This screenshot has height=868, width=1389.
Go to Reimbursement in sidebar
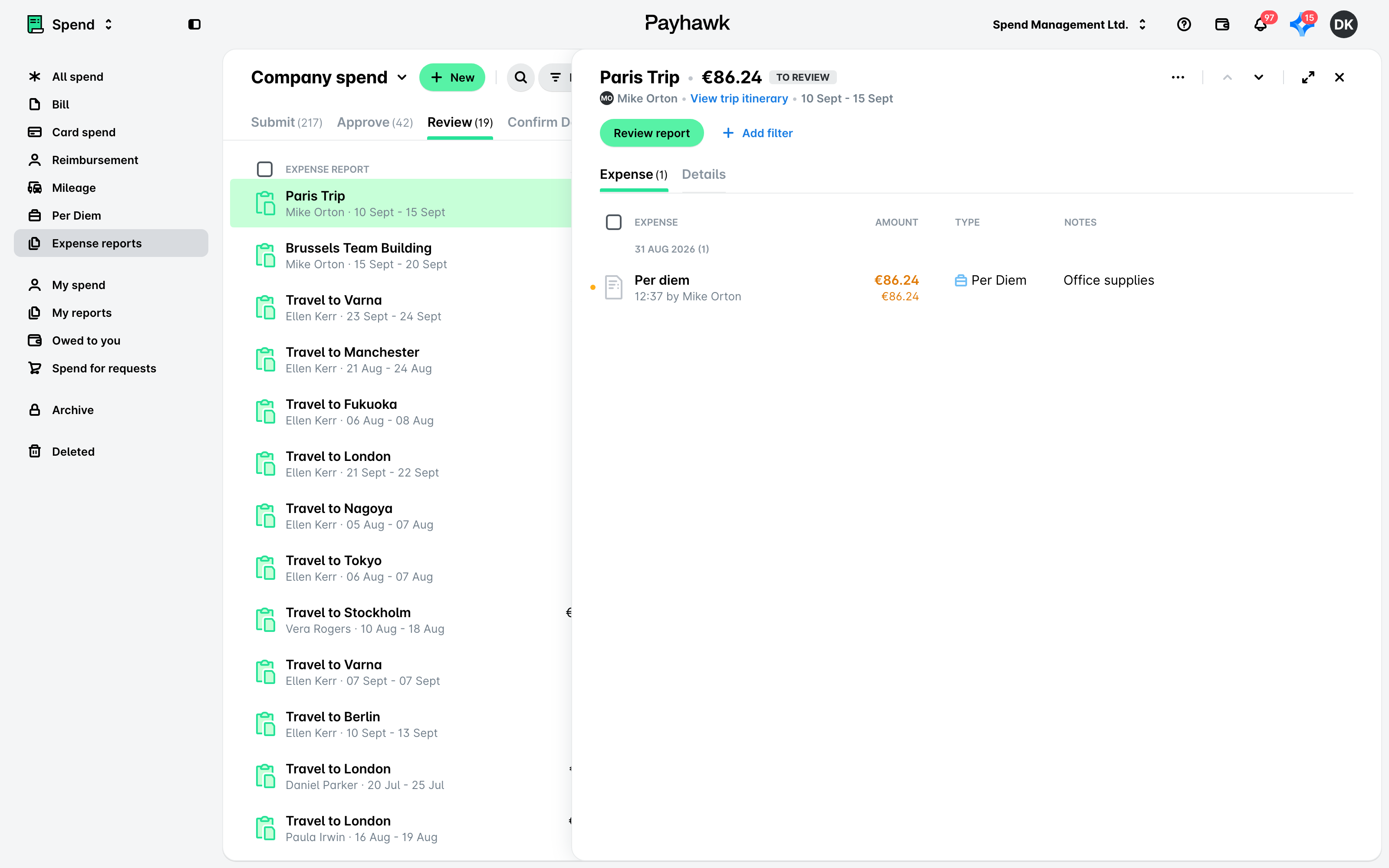click(x=111, y=160)
